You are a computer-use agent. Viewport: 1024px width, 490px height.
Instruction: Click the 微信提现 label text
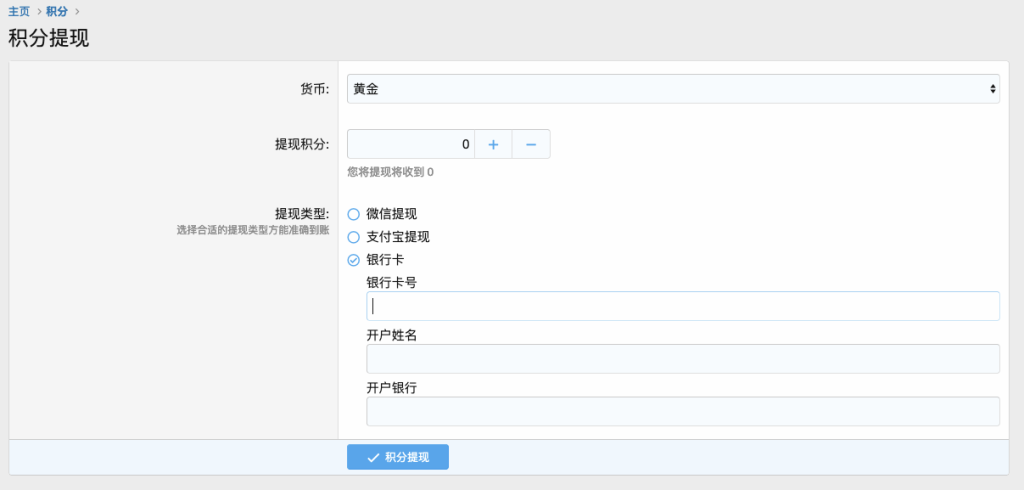point(391,214)
